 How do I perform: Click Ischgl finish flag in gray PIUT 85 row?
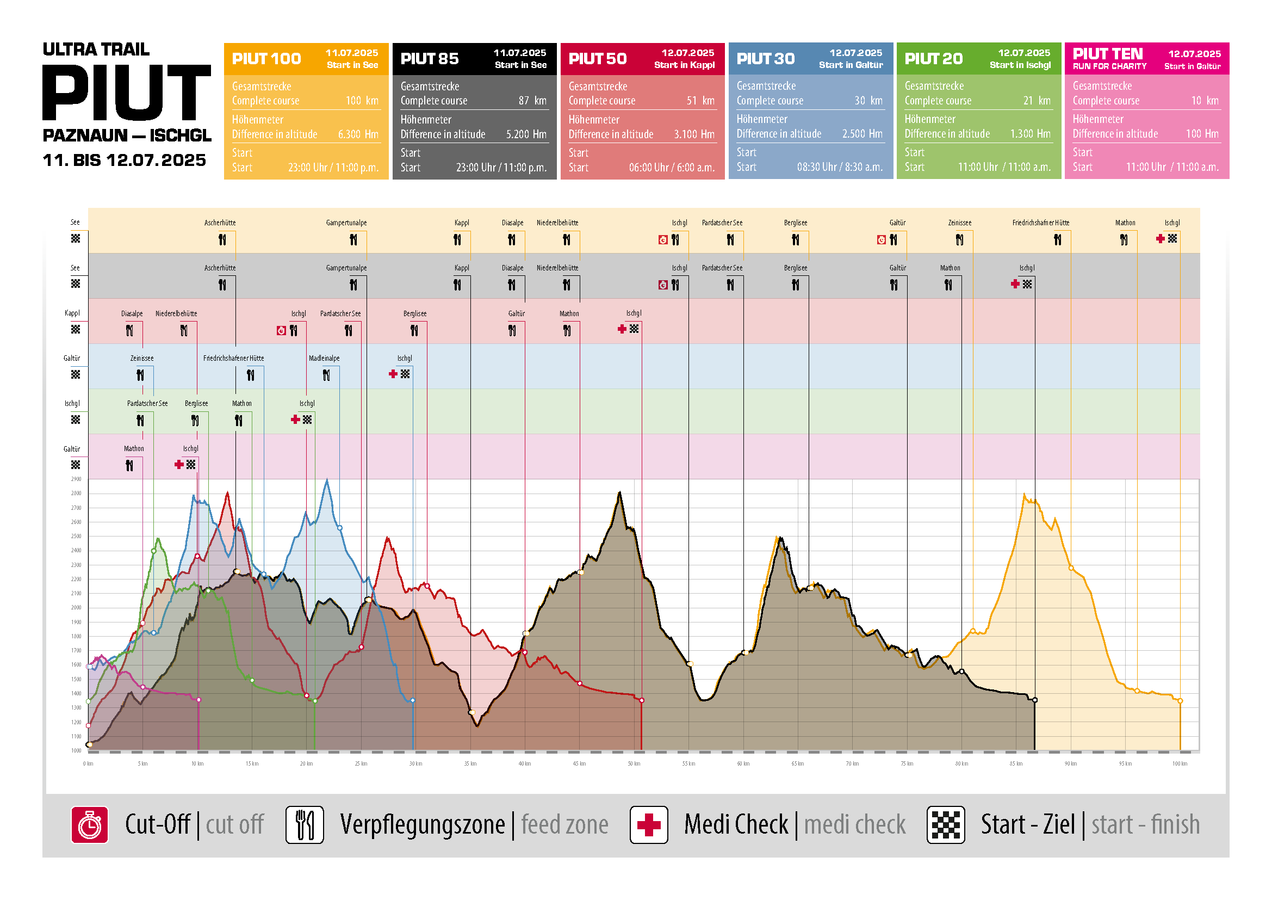(x=1027, y=284)
